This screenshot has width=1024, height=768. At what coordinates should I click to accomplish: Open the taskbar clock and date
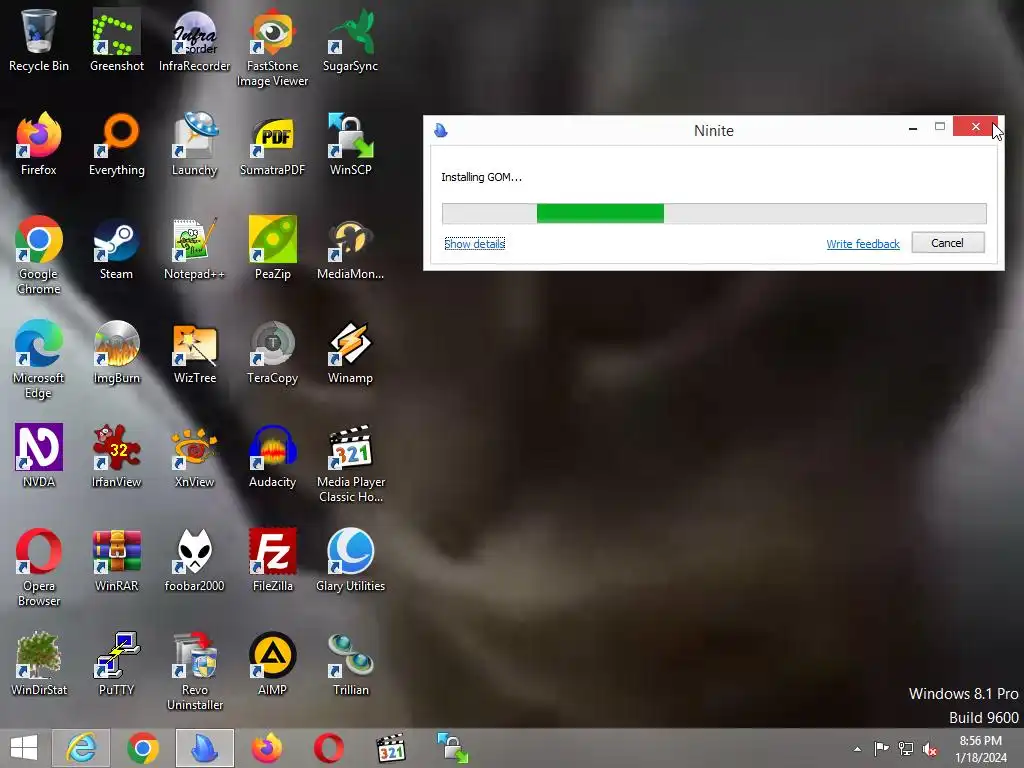(x=980, y=749)
